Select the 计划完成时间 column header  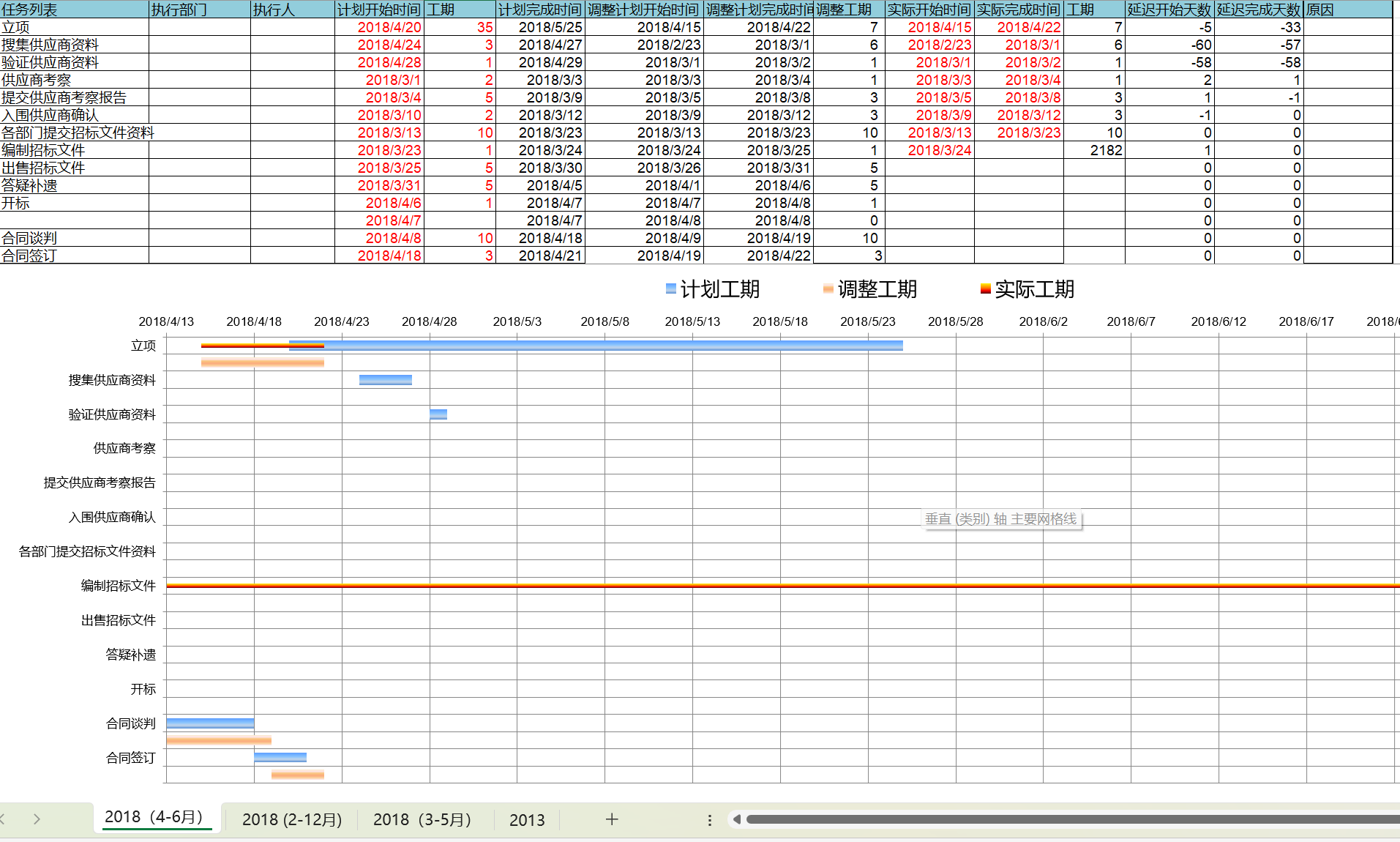(540, 10)
